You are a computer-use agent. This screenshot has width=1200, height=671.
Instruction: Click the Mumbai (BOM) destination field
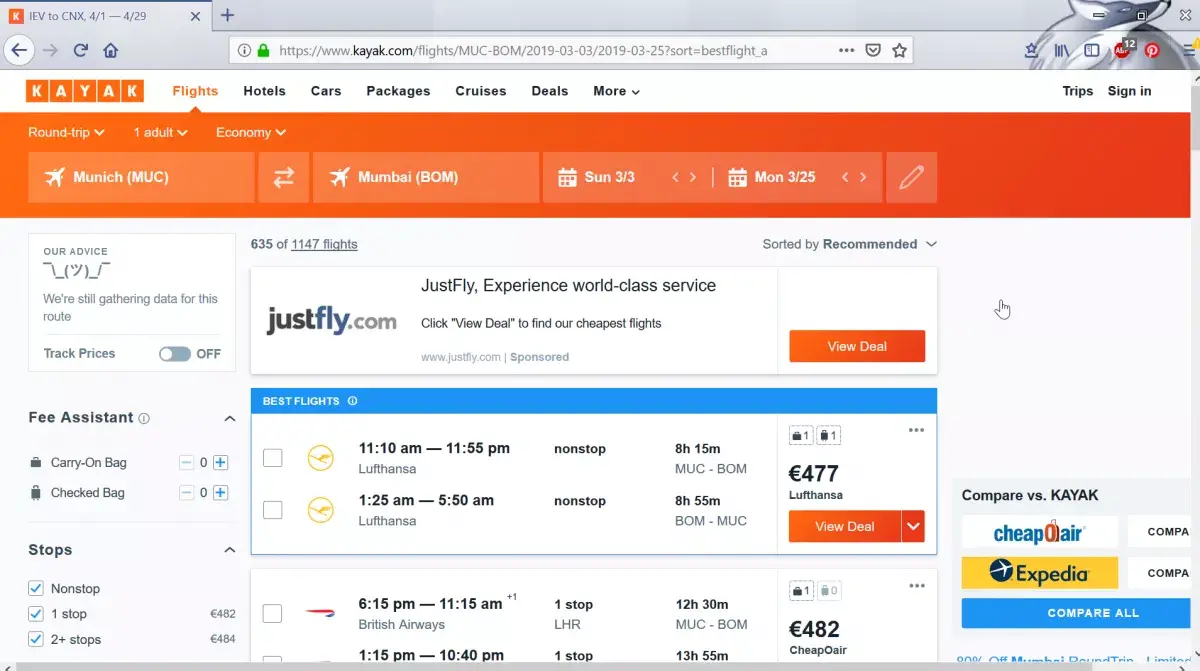click(x=426, y=177)
